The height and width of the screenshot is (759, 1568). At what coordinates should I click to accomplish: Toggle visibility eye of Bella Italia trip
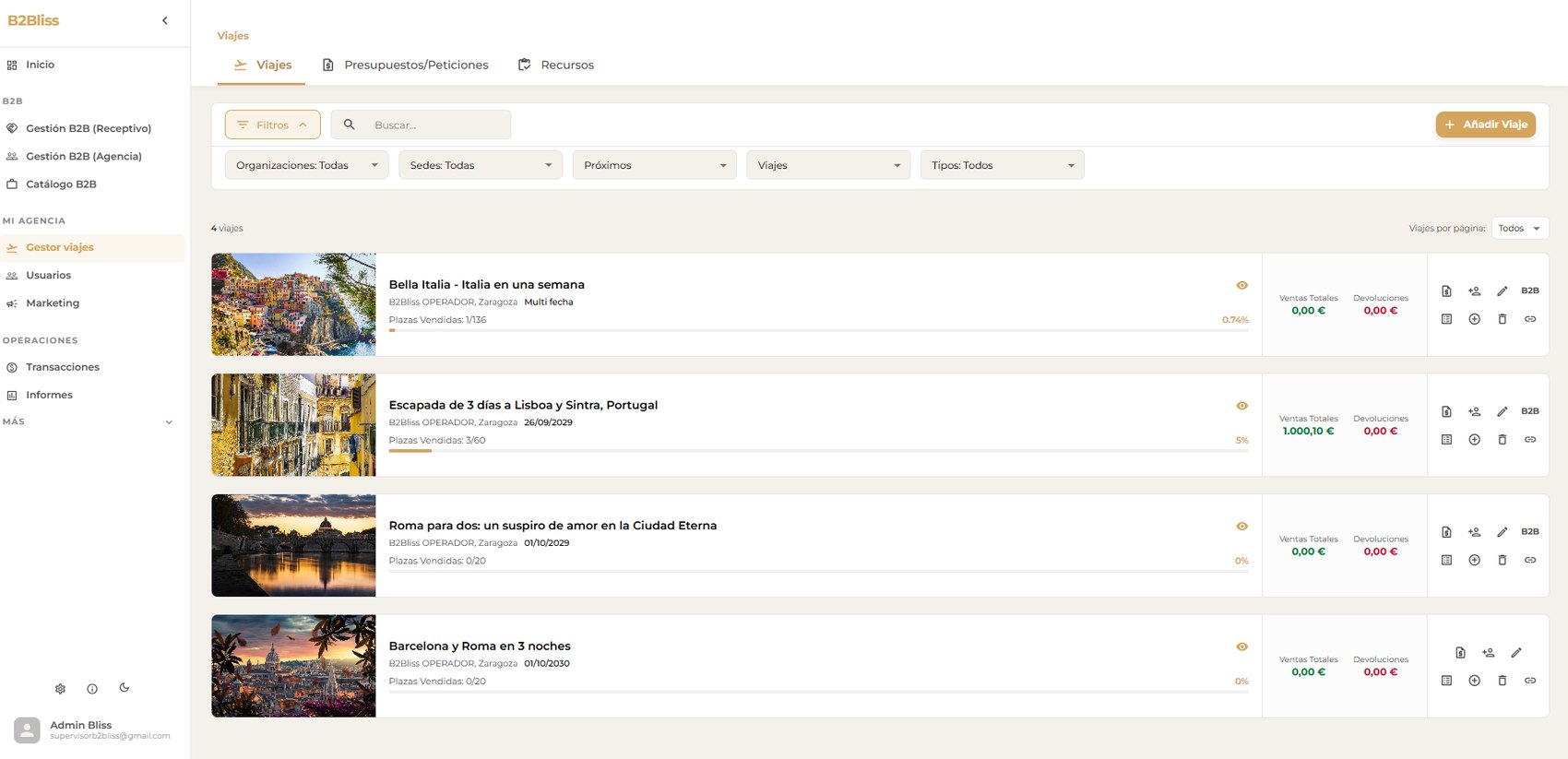1241,285
